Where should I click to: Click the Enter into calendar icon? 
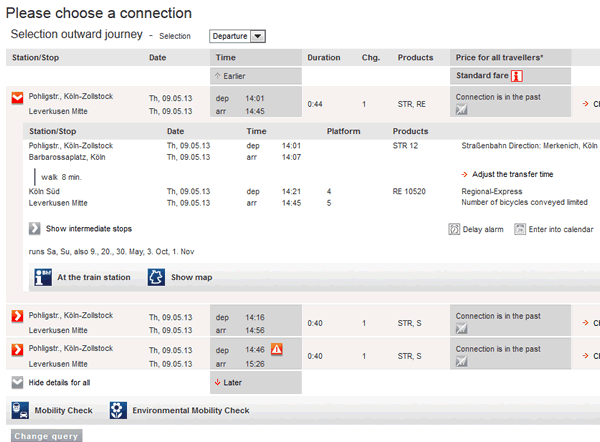coord(520,229)
